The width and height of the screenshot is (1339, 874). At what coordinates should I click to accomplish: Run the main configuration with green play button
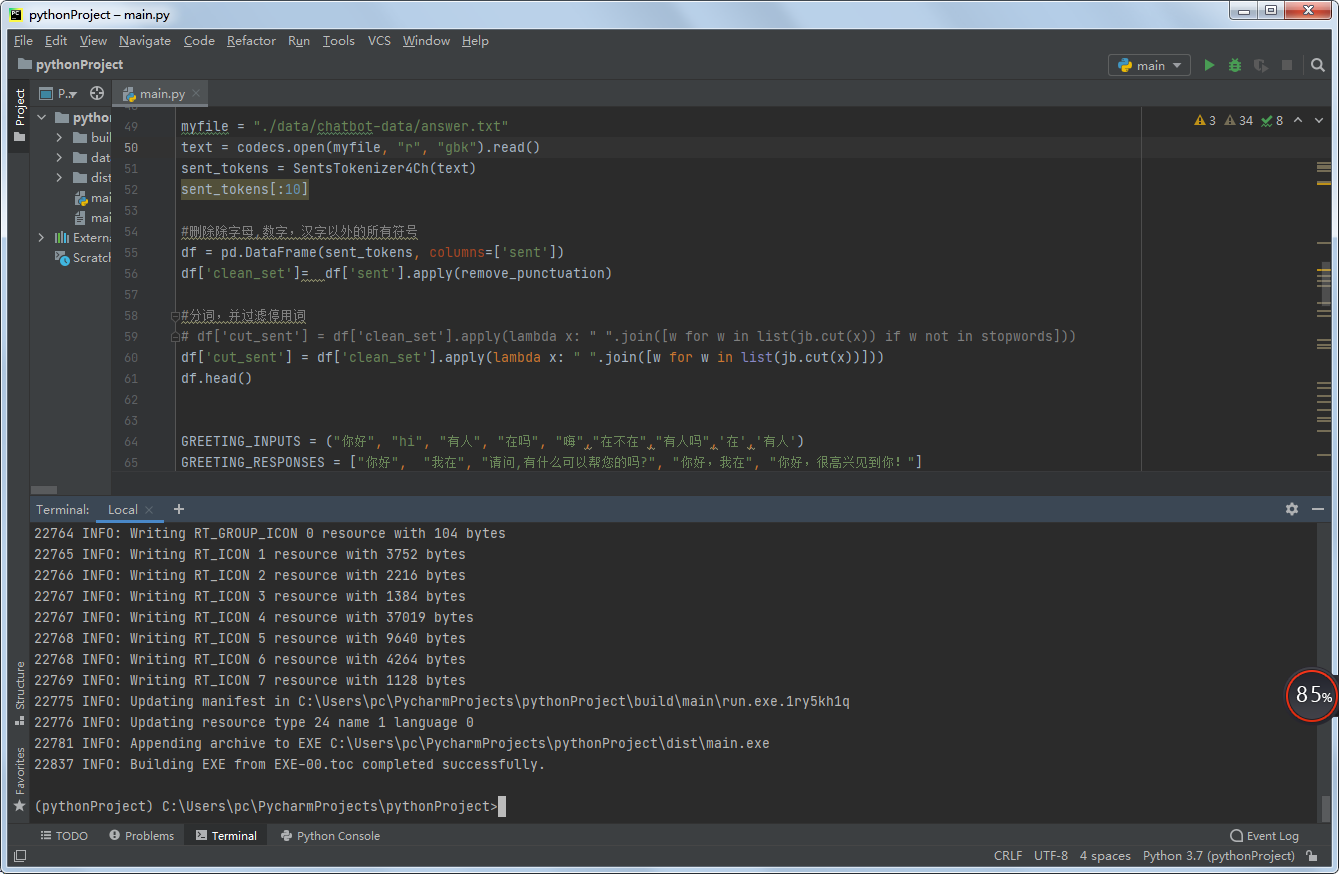[1209, 65]
